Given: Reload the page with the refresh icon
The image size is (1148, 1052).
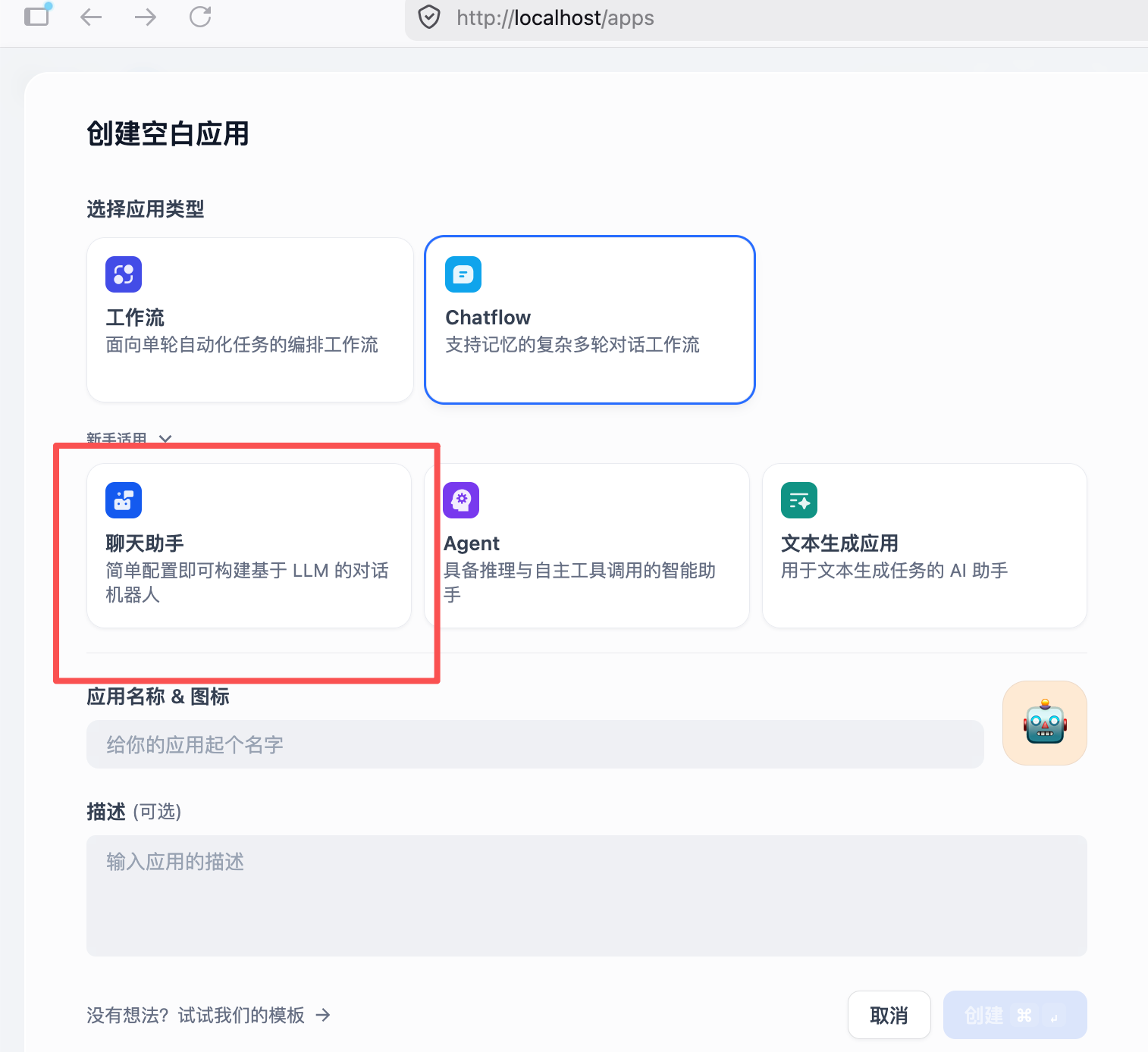Looking at the screenshot, I should point(200,17).
